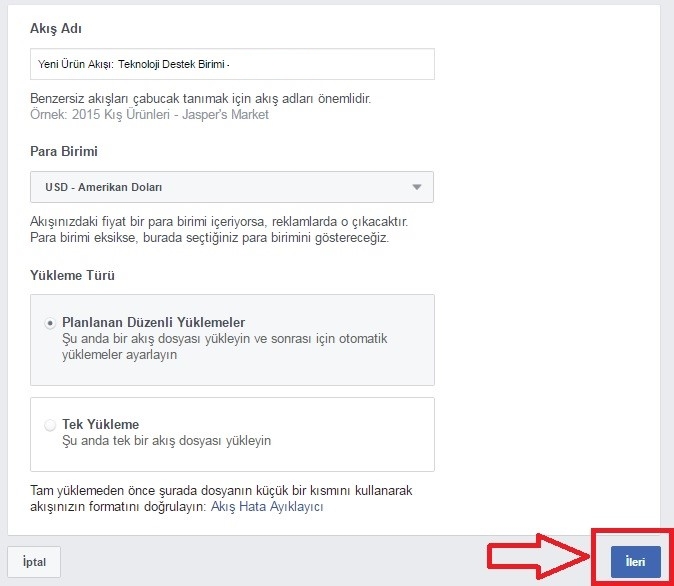Viewport: 674px width, 586px height.
Task: Click the Para Birimi heading label
Action: pos(64,151)
